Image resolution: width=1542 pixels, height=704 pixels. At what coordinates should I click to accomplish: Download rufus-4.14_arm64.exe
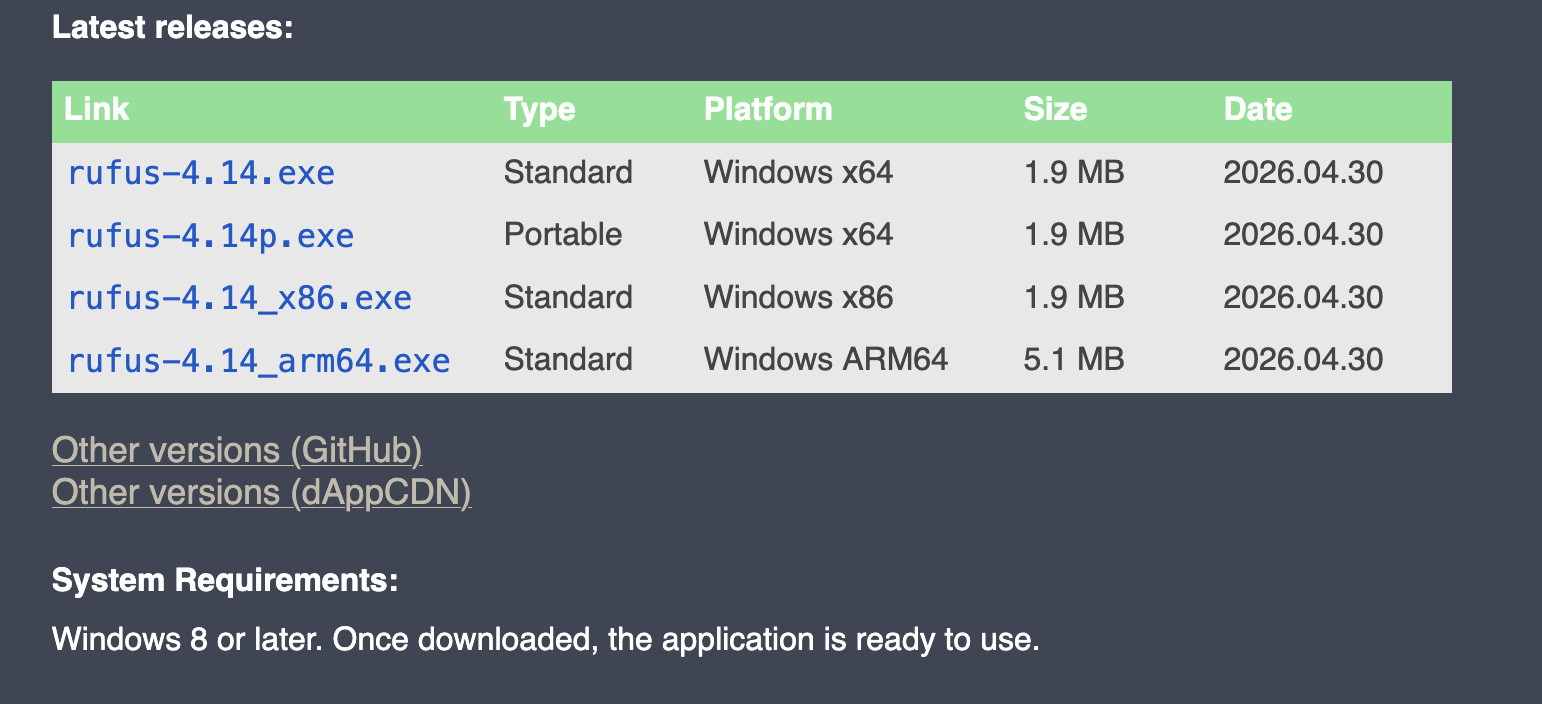[259, 360]
